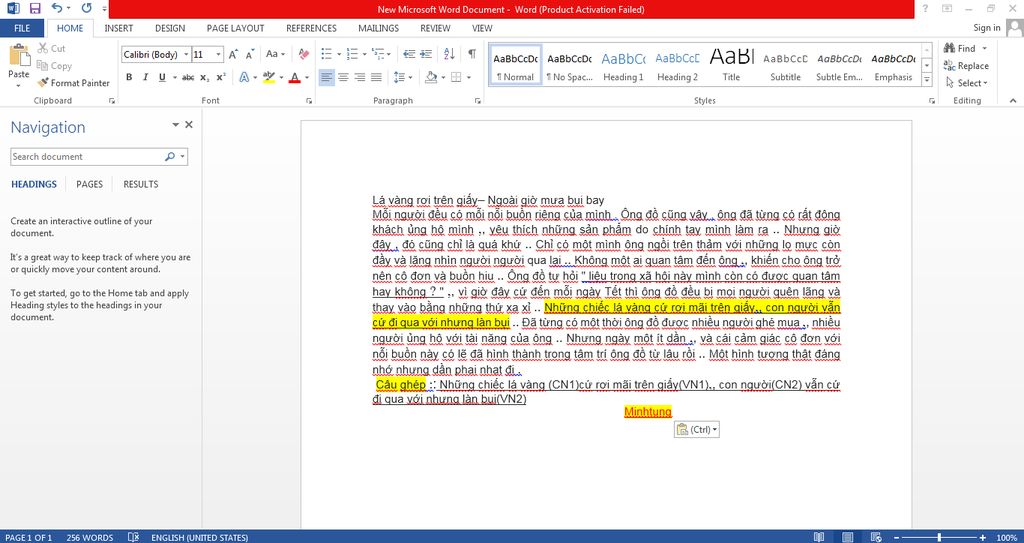
Task: Cut the selected text
Action: tap(52, 48)
